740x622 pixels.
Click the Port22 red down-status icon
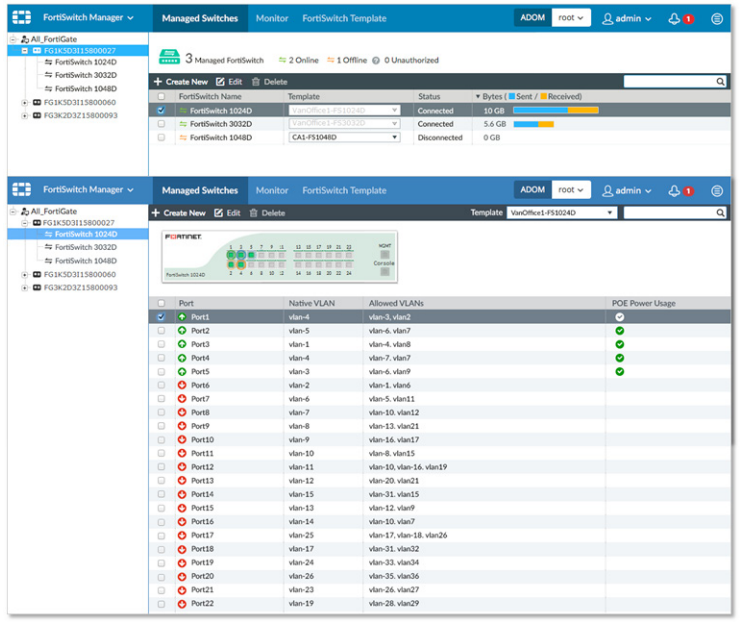[x=182, y=604]
